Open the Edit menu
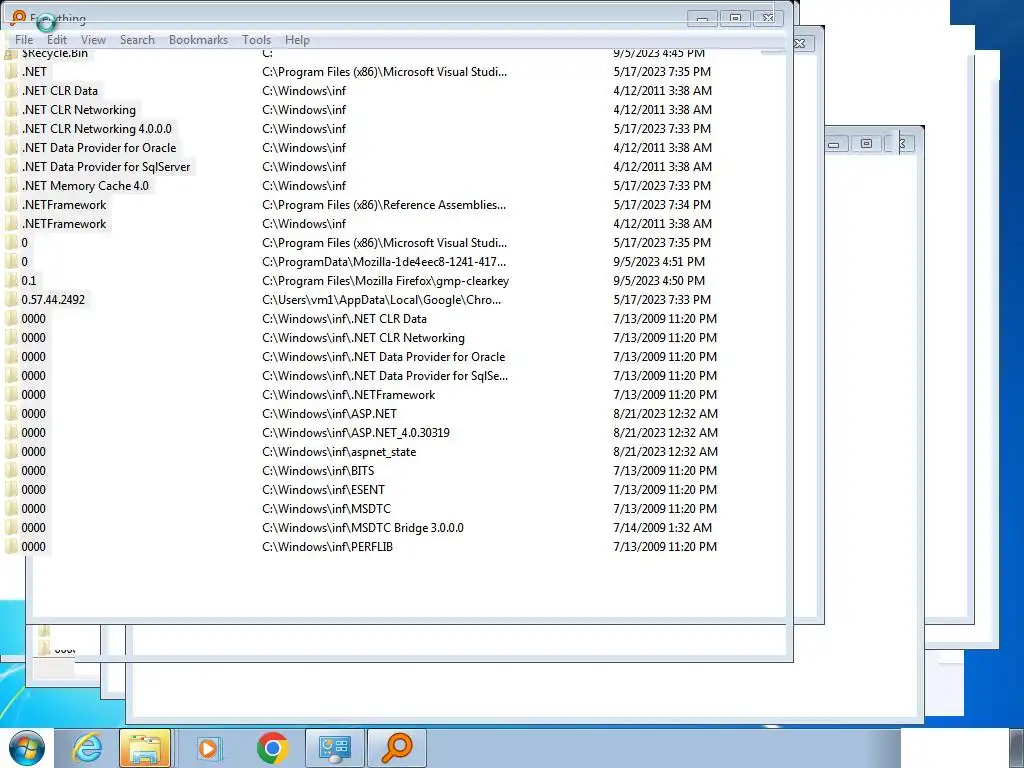This screenshot has height=768, width=1024. (x=57, y=40)
